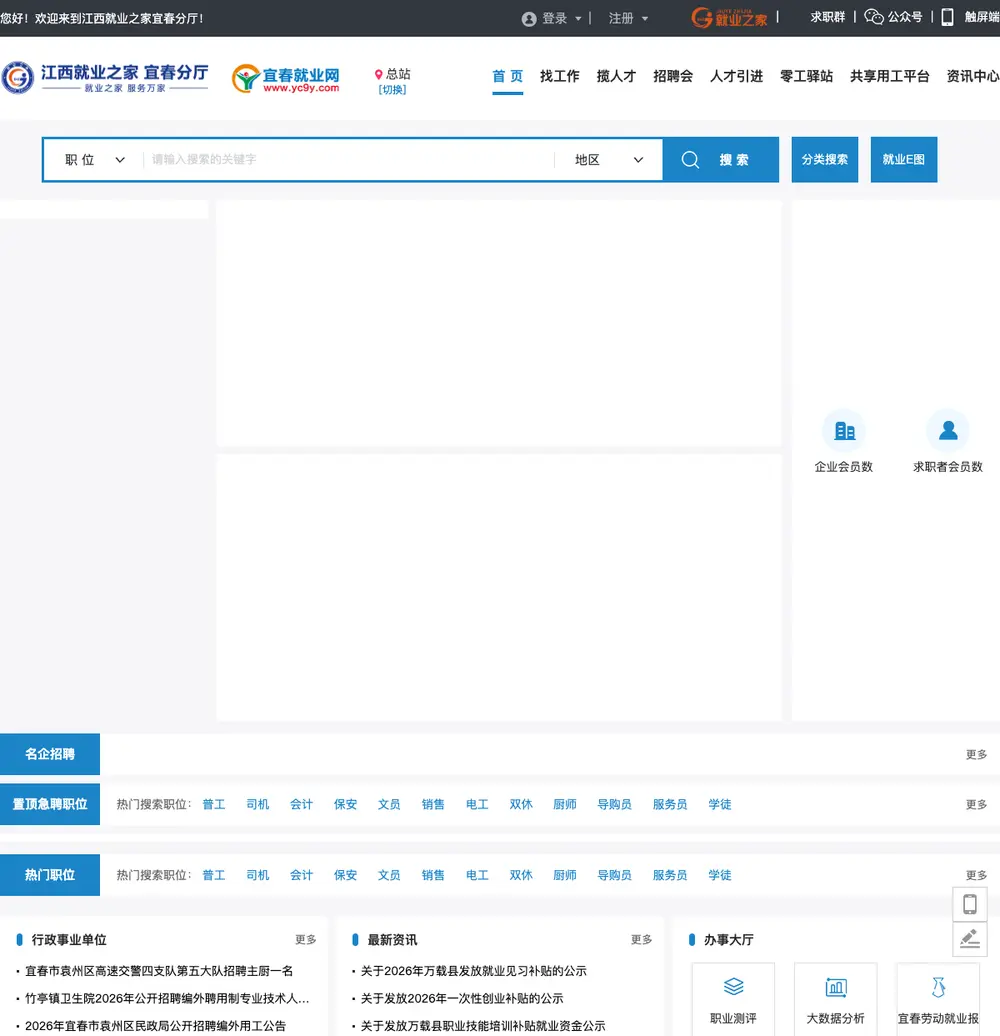Click the blue 搜索 button

(721, 160)
